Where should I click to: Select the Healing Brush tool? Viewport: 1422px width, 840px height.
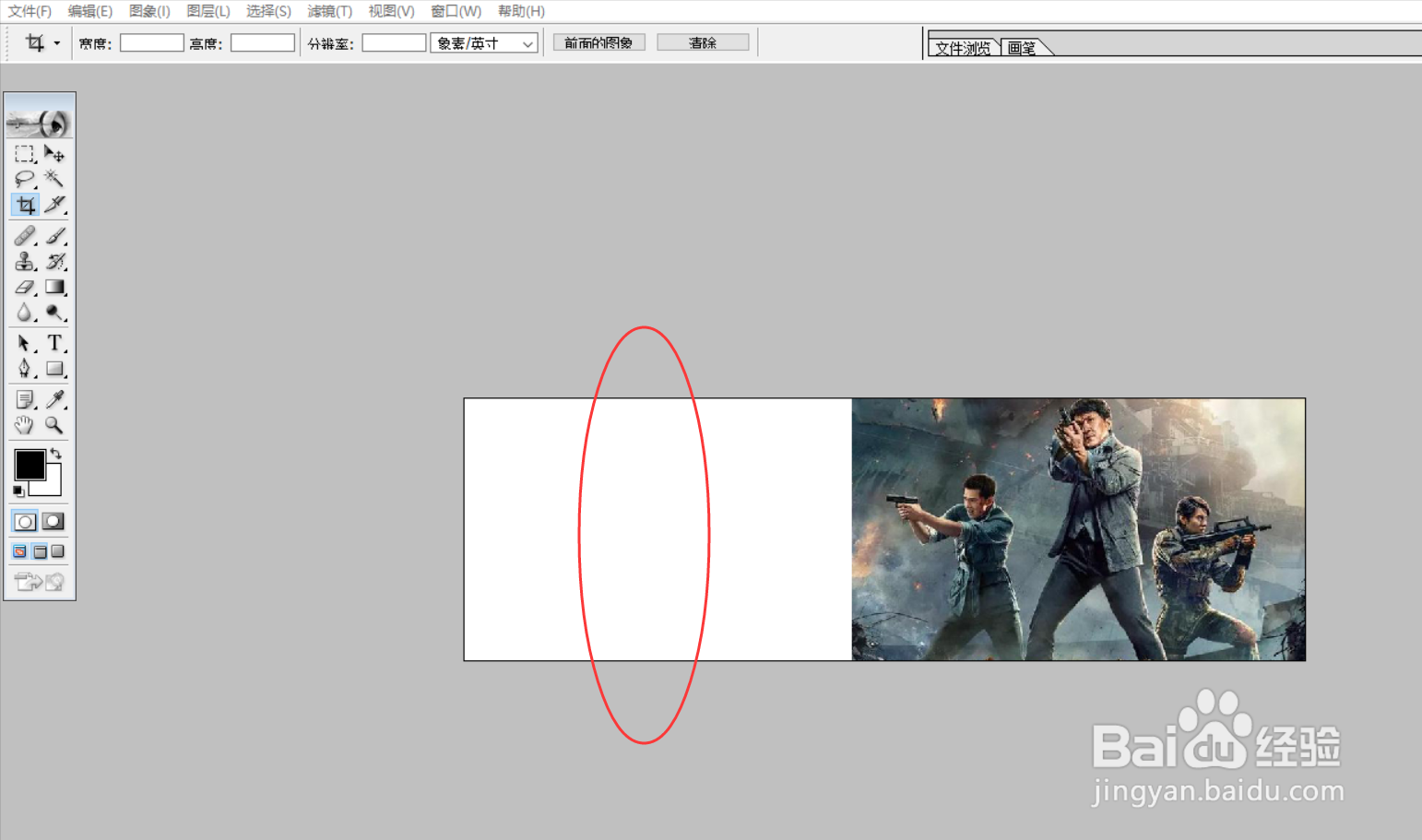[25, 236]
